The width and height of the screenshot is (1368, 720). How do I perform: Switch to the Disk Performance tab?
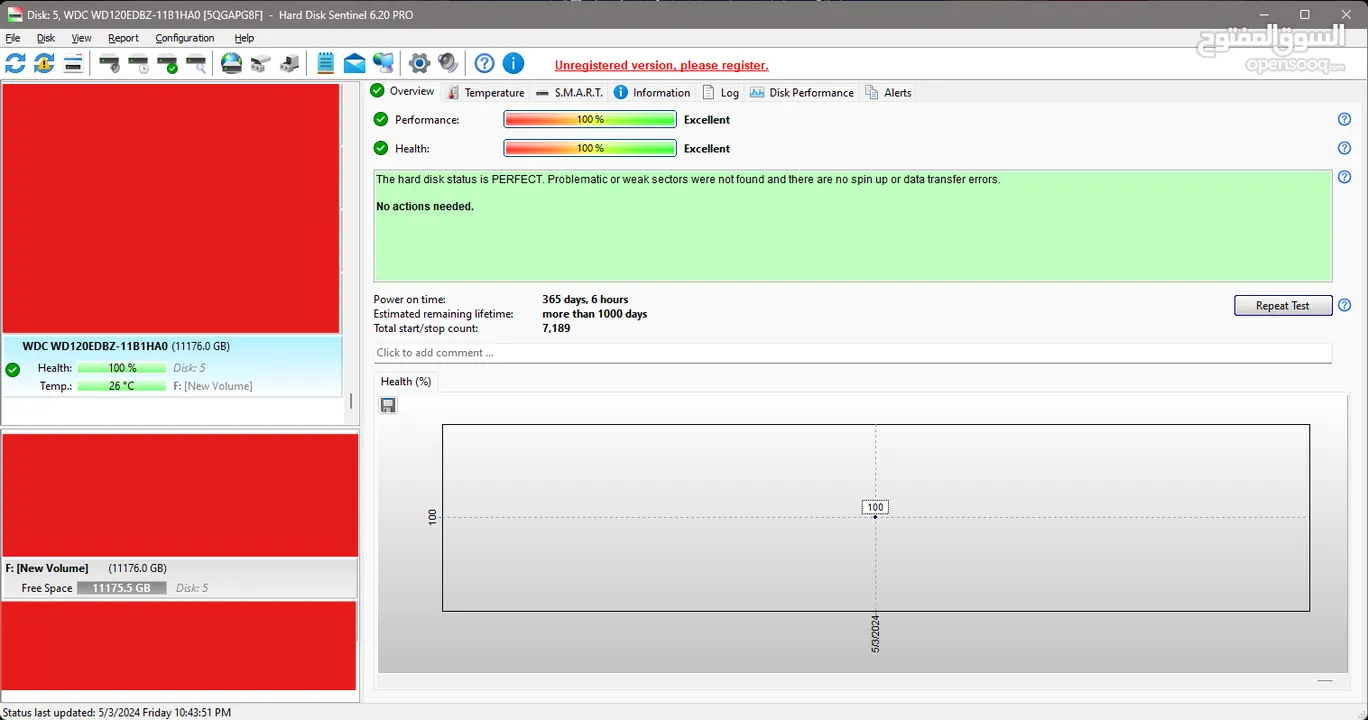tap(802, 92)
